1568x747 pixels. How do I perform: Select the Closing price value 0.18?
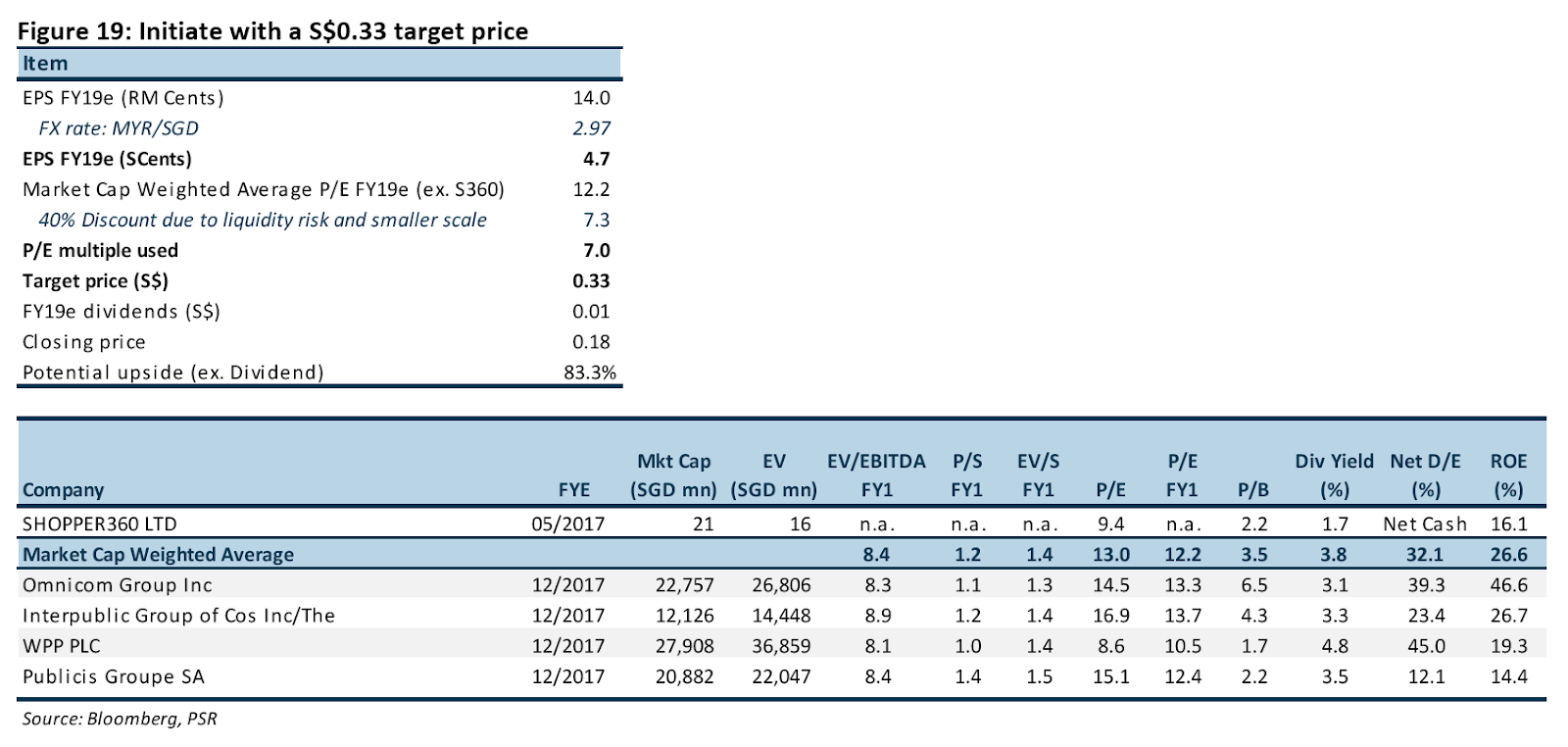coord(591,342)
